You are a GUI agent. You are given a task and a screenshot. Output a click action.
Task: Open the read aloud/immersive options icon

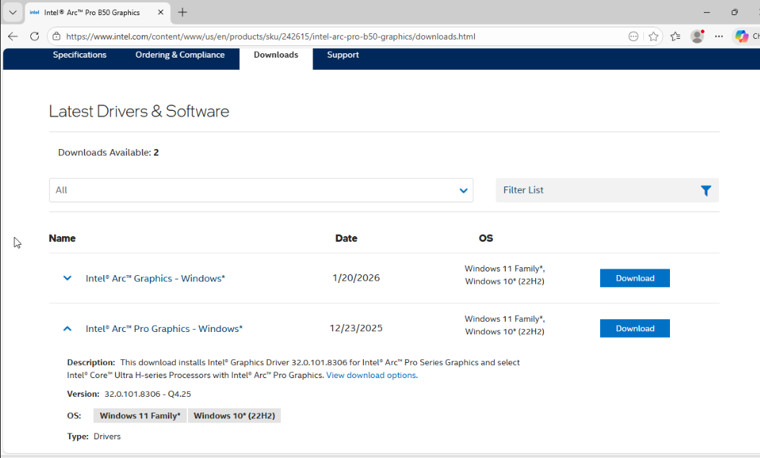pyautogui.click(x=633, y=36)
